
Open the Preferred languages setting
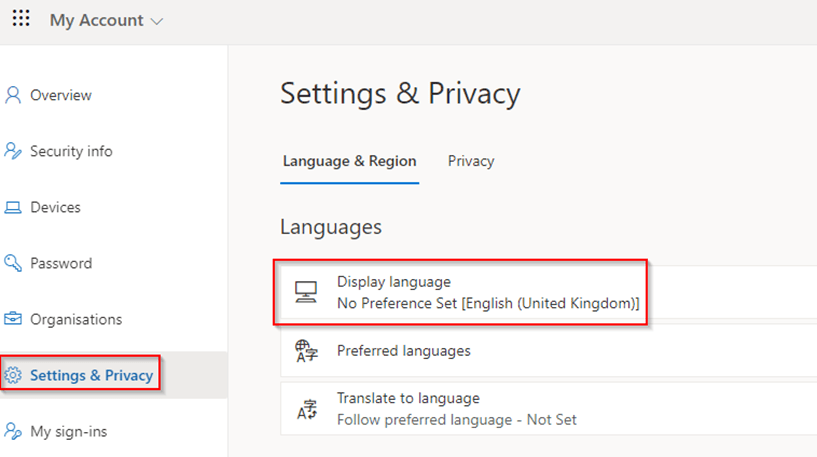404,351
